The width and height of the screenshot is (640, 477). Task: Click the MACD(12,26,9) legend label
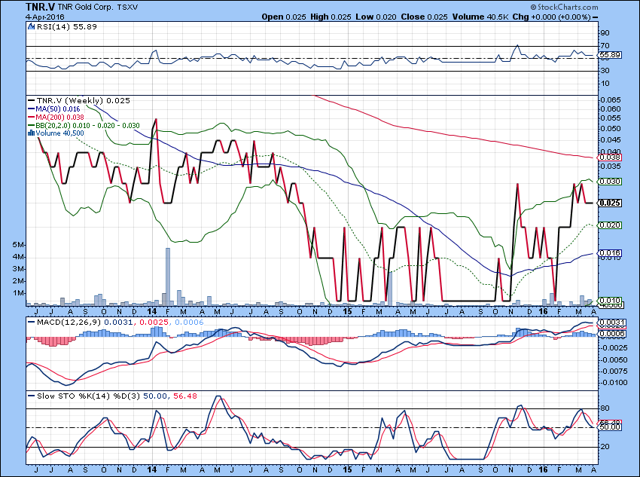[x=69, y=322]
